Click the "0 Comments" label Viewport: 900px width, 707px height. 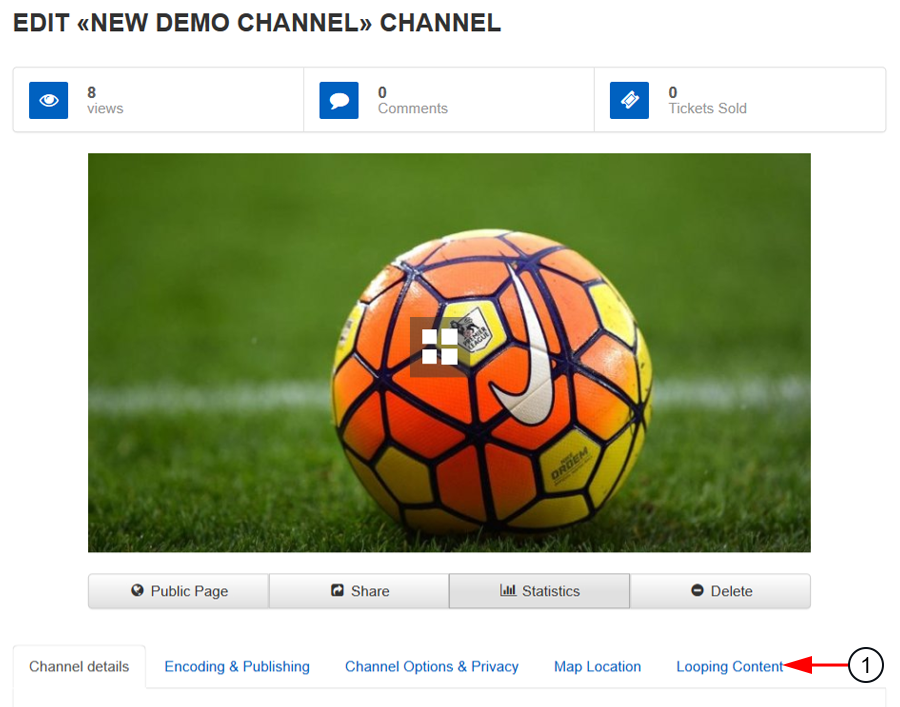pyautogui.click(x=412, y=100)
